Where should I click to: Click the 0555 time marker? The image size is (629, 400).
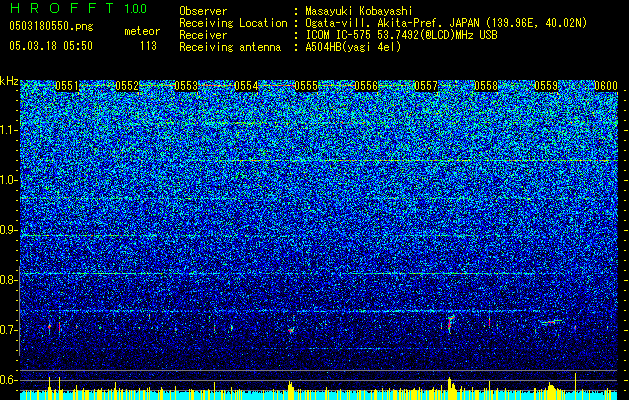(306, 86)
